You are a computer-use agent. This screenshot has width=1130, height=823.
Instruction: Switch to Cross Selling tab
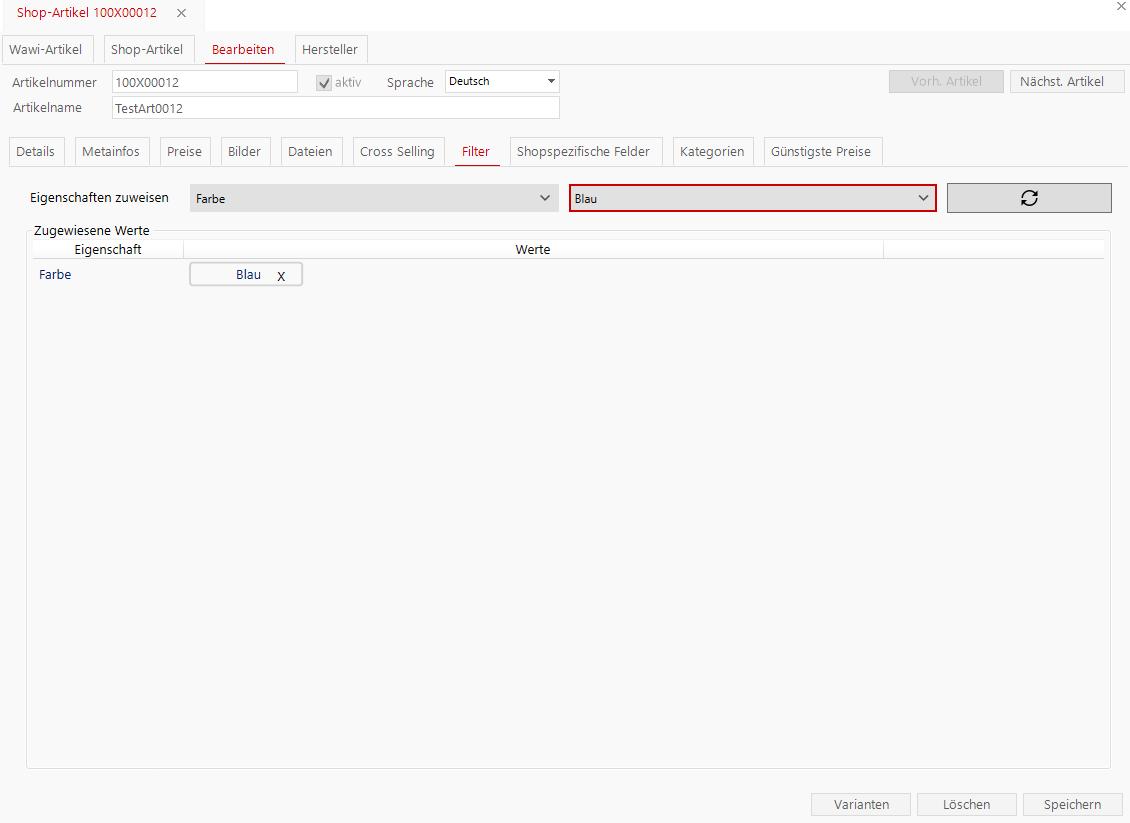click(x=397, y=151)
